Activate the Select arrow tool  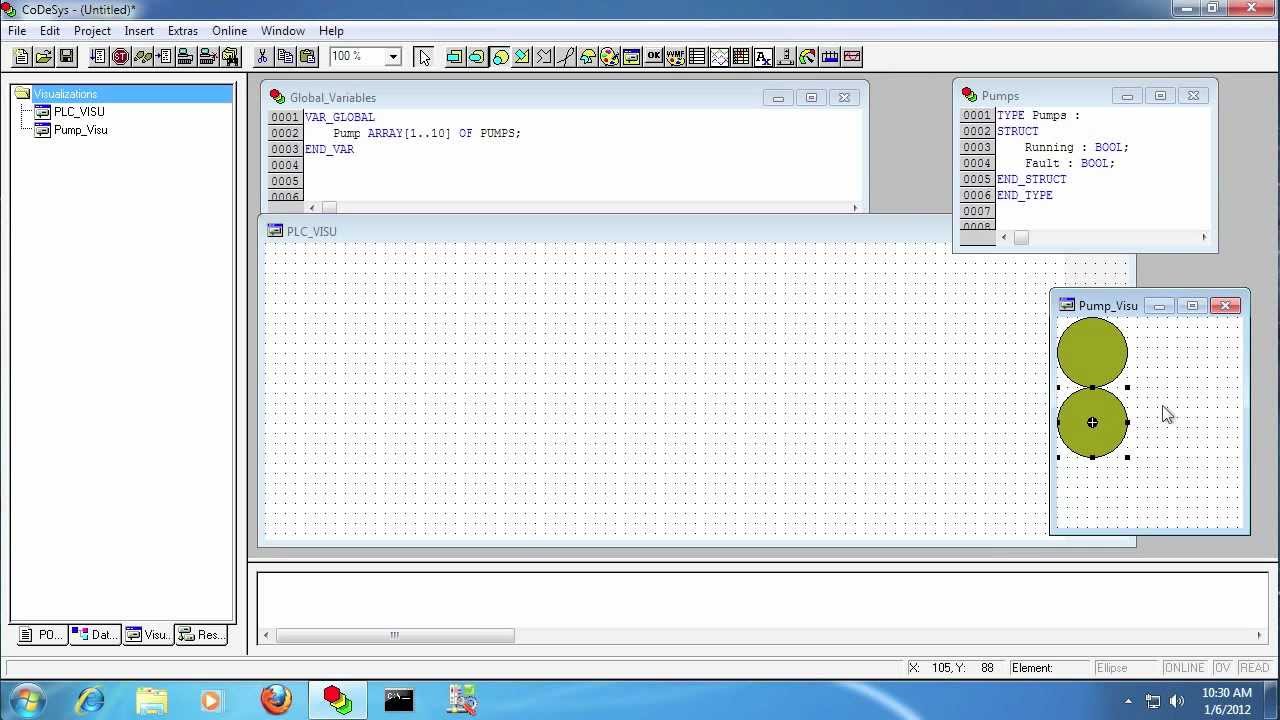point(424,57)
